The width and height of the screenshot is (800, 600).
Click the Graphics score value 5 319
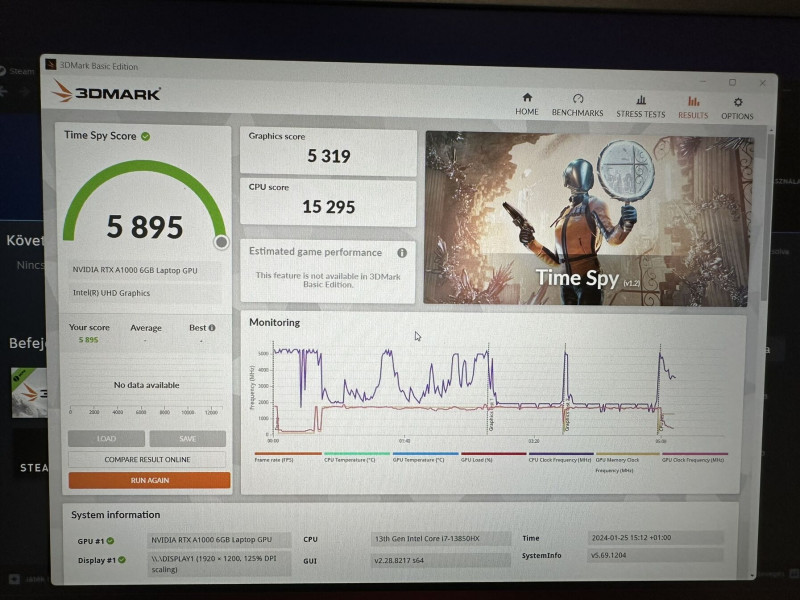(x=329, y=156)
